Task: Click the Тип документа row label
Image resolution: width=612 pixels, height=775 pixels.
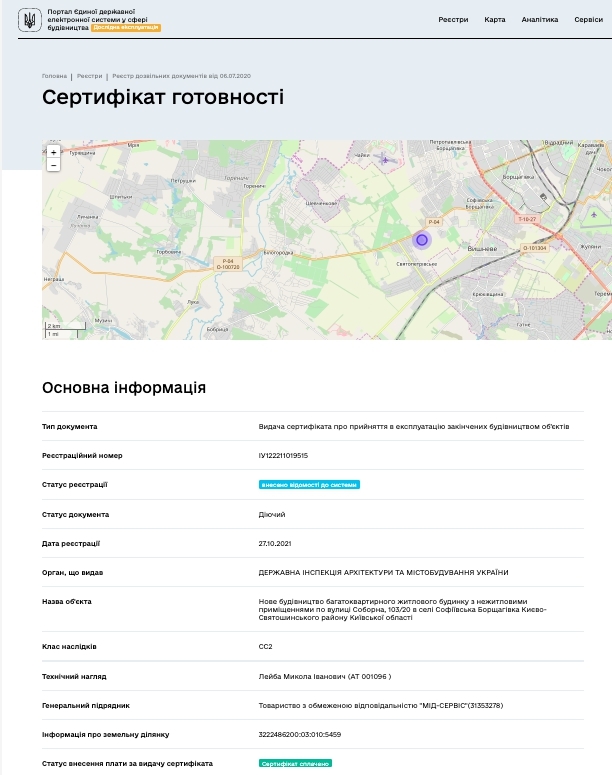Action: (70, 427)
